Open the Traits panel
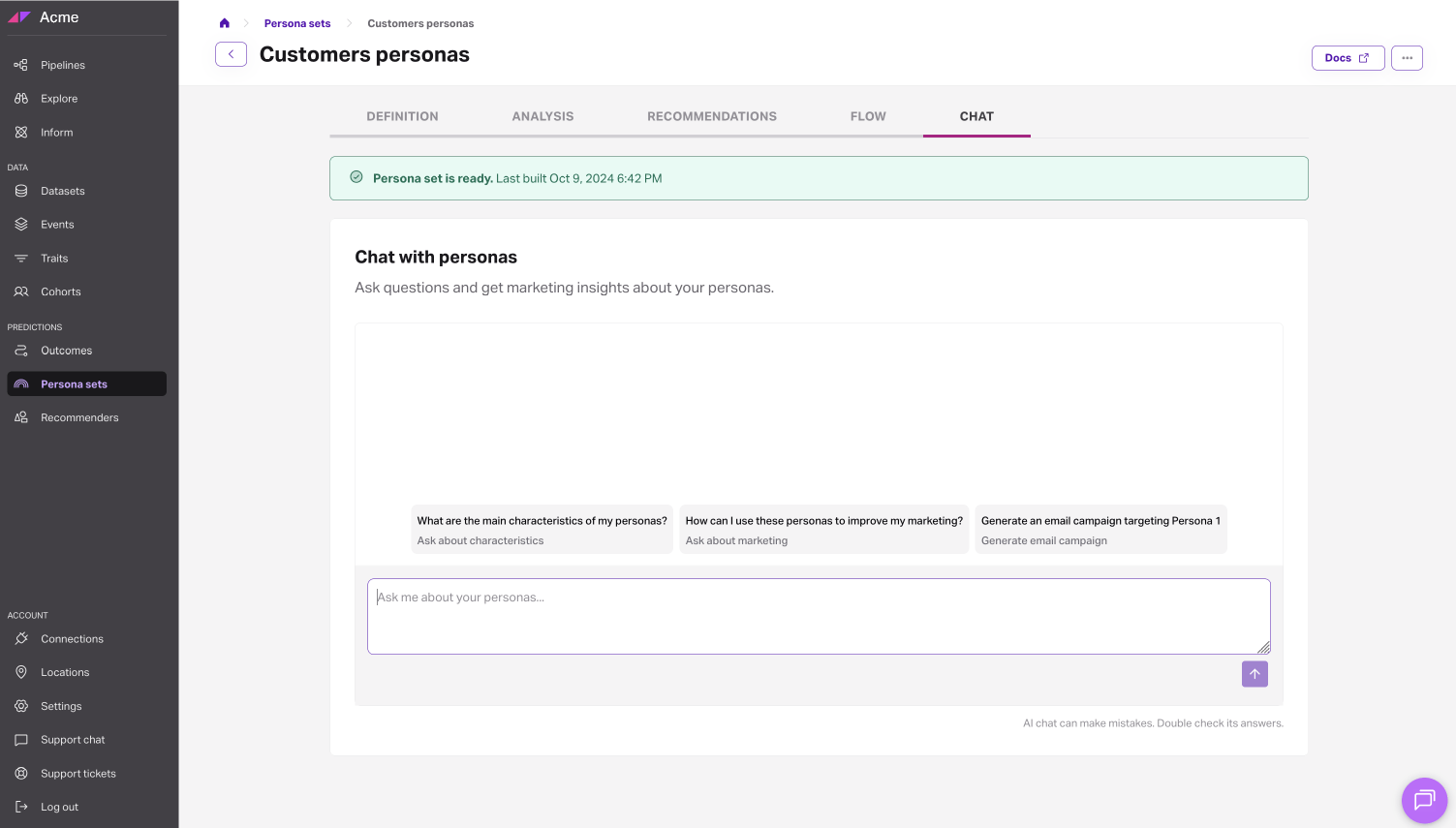This screenshot has height=828, width=1456. (x=56, y=258)
